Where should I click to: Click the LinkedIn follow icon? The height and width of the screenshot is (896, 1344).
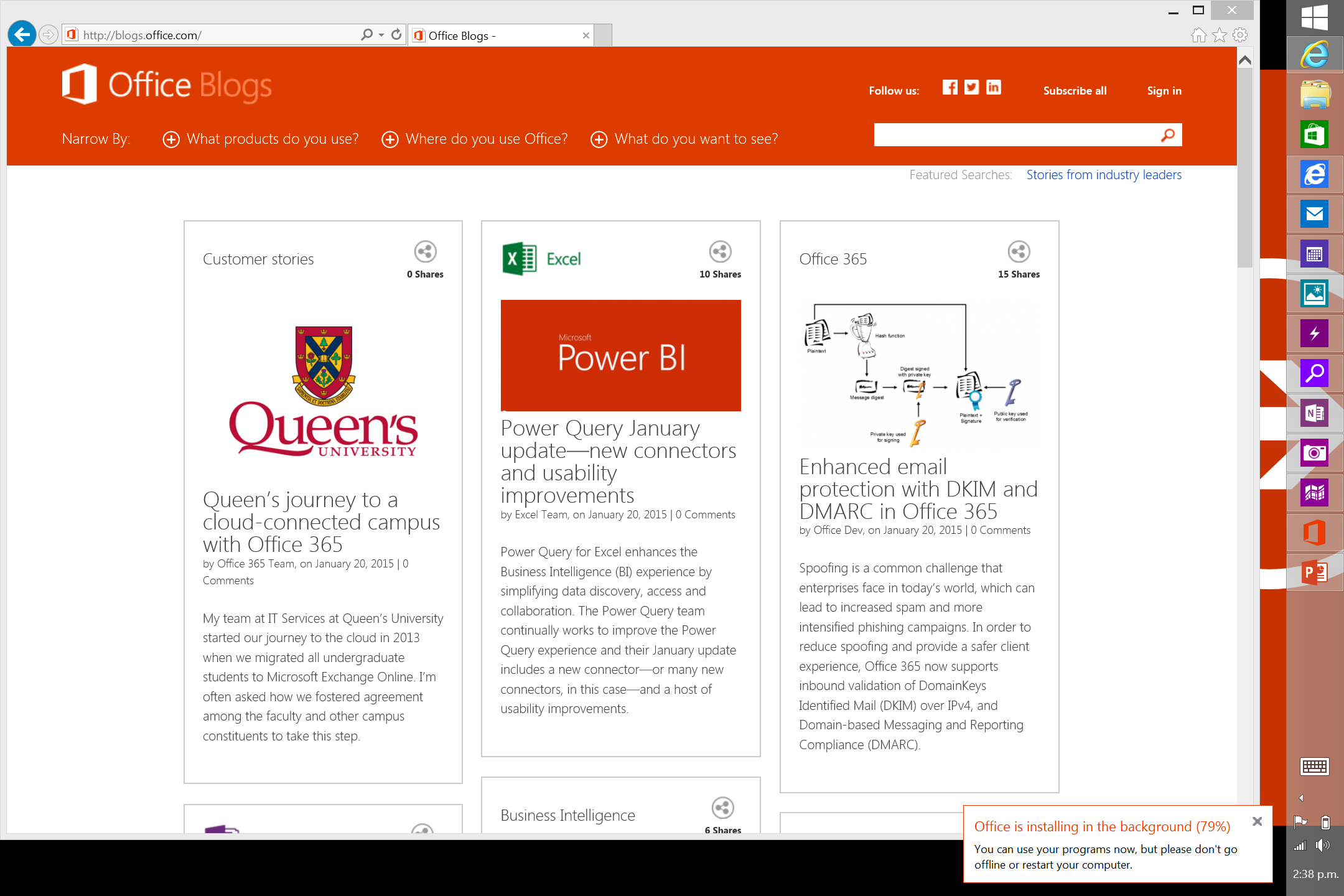coord(994,88)
